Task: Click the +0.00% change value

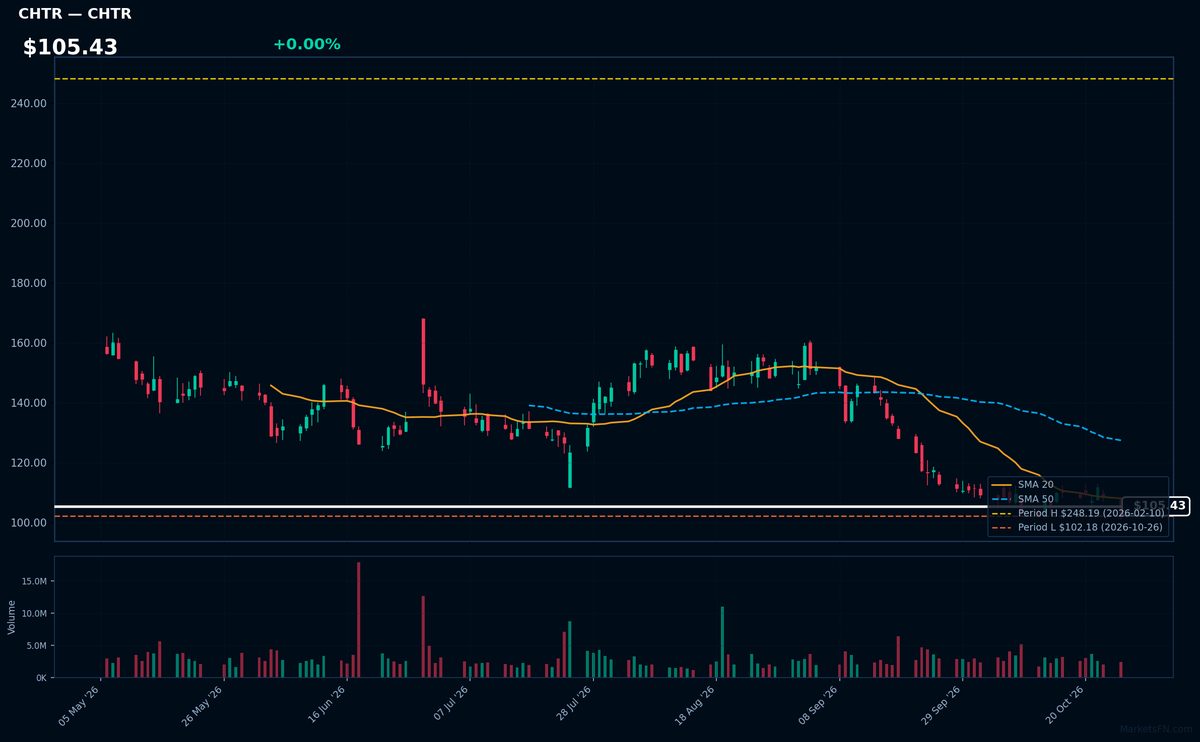Action: tap(306, 44)
